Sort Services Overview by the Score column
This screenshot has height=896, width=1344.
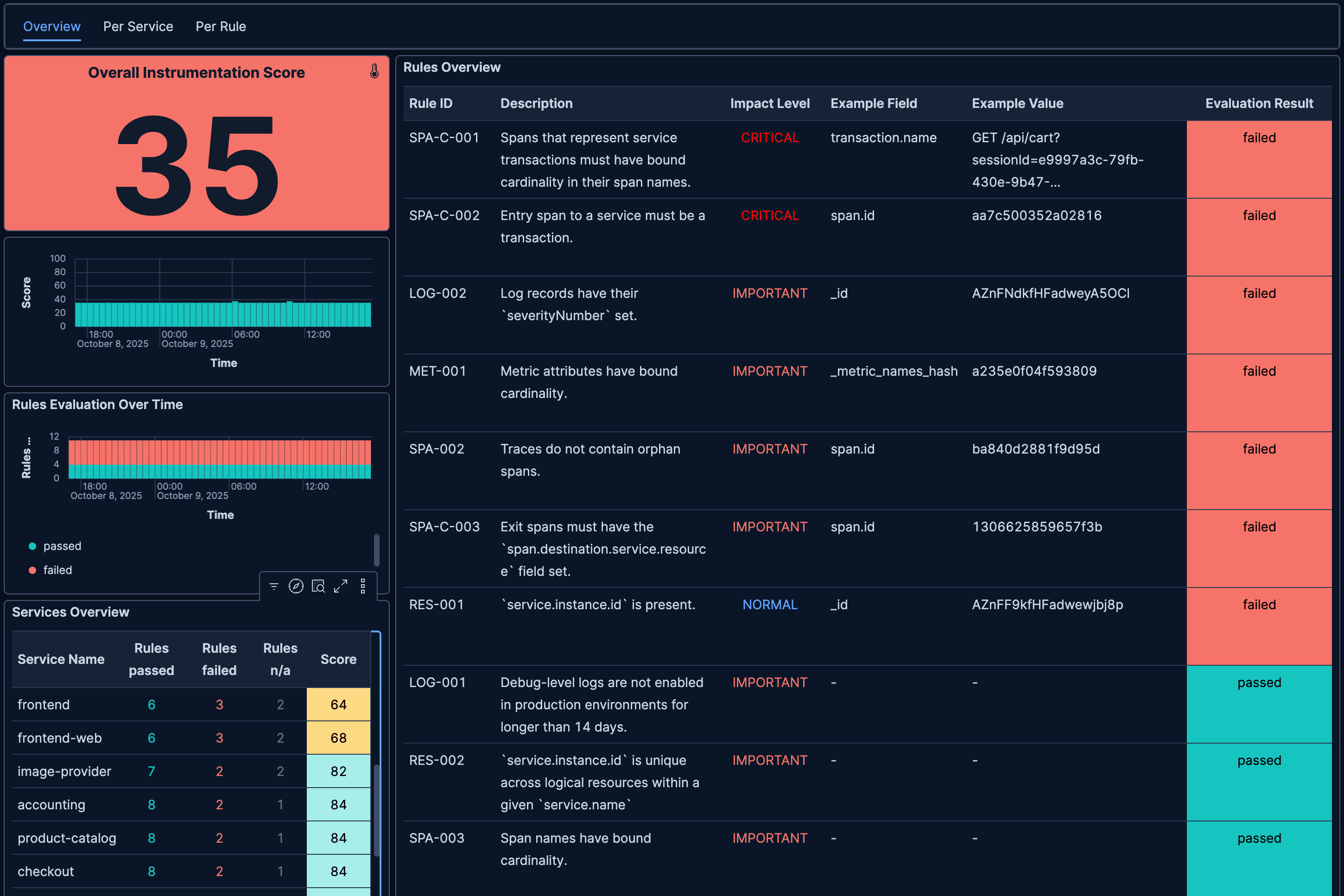pyautogui.click(x=338, y=659)
